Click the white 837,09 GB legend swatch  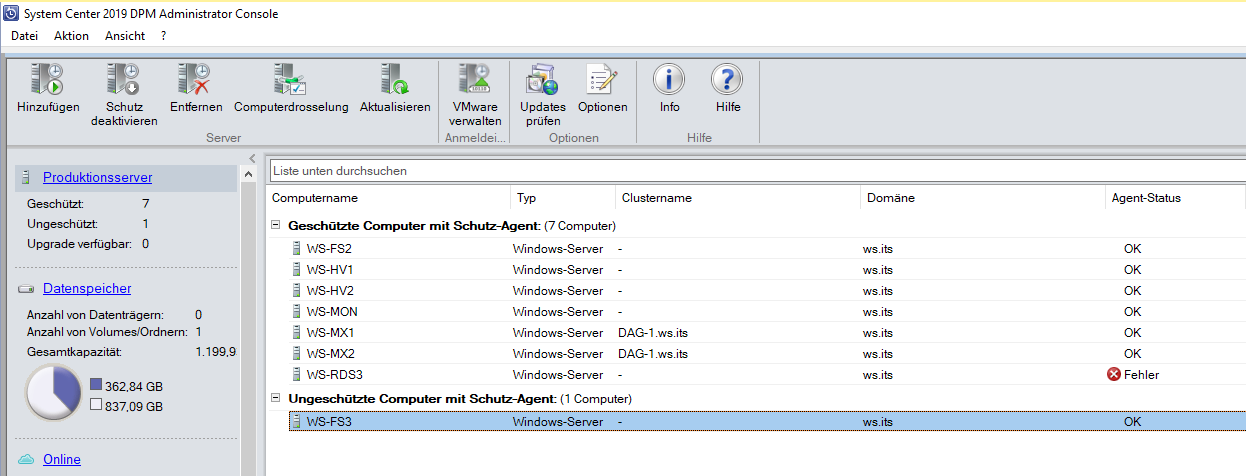point(96,406)
